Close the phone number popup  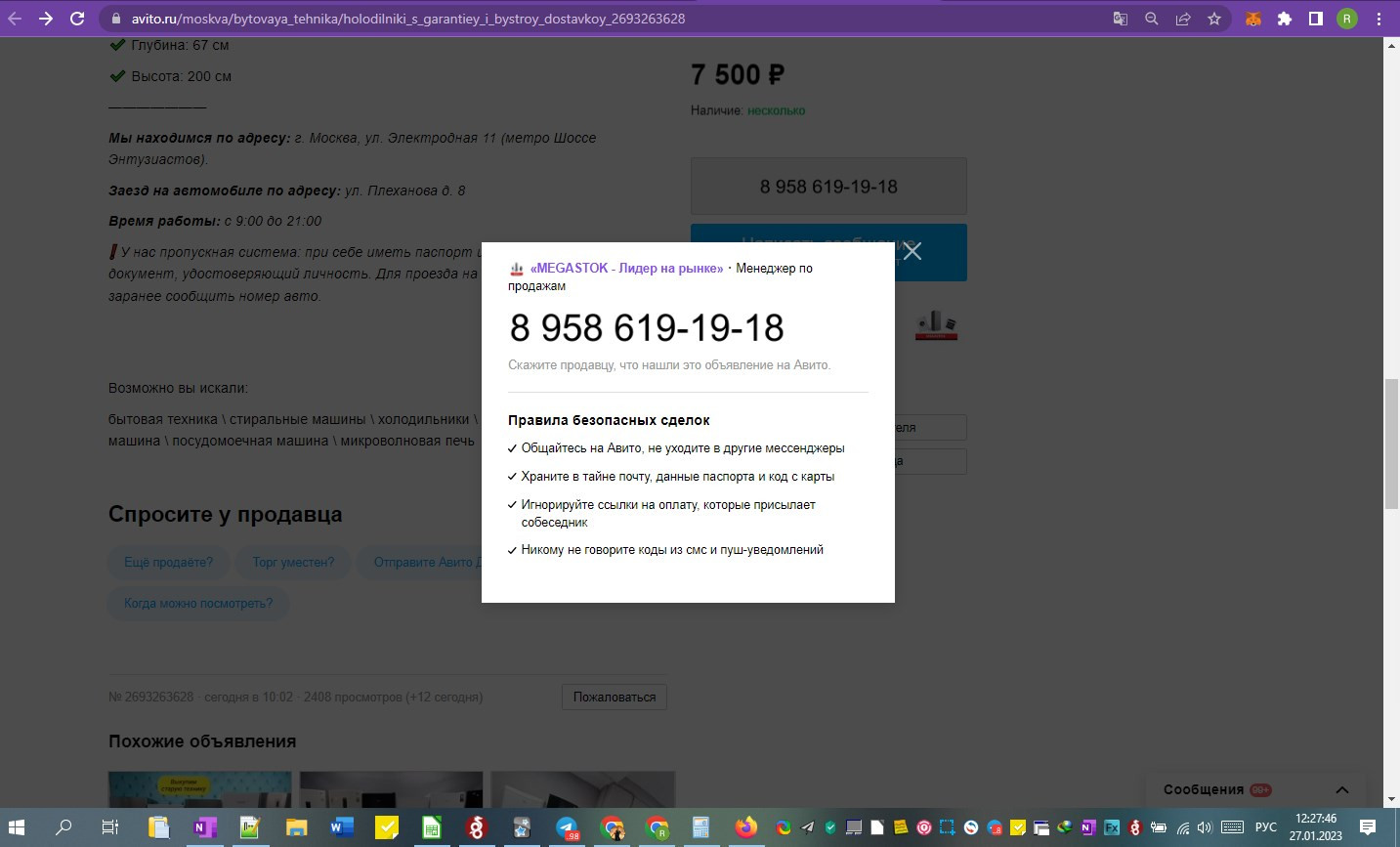tap(912, 251)
